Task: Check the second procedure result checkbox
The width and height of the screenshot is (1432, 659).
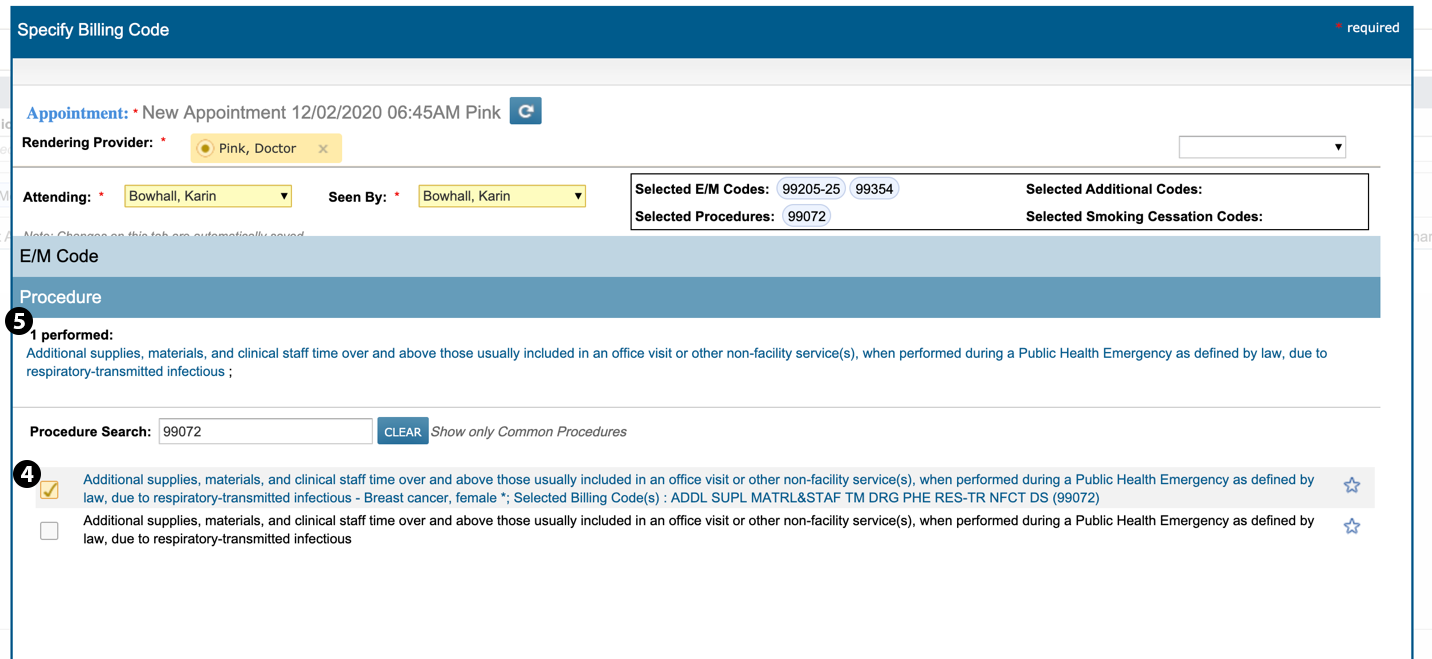Action: pyautogui.click(x=50, y=531)
